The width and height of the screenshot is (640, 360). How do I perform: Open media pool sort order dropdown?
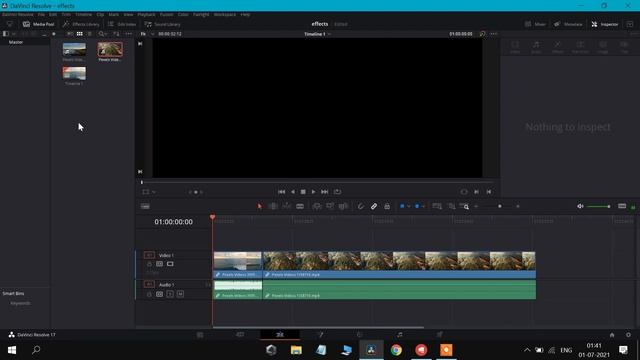click(117, 34)
